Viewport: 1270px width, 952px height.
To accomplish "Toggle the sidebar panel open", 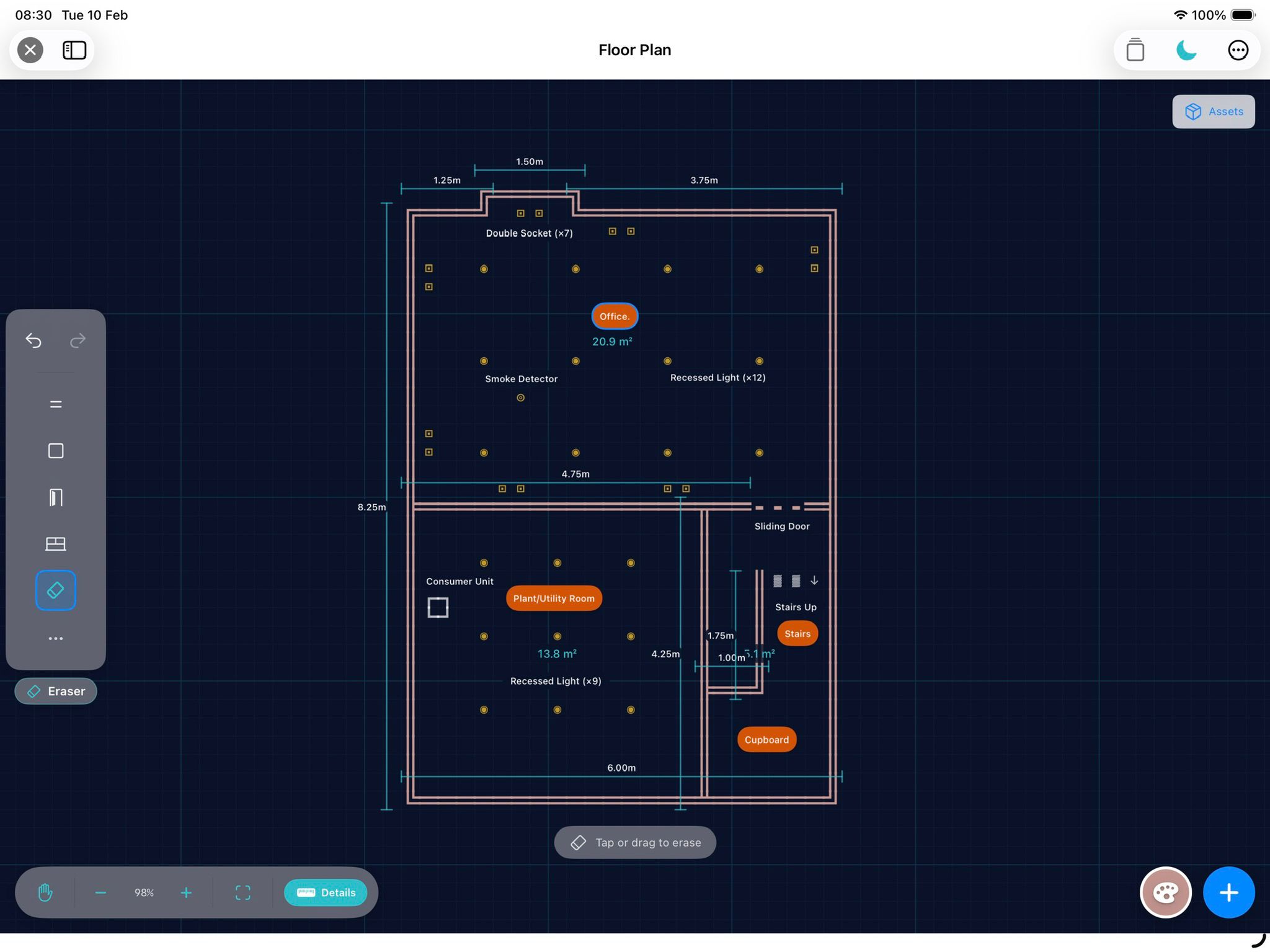I will 74,50.
